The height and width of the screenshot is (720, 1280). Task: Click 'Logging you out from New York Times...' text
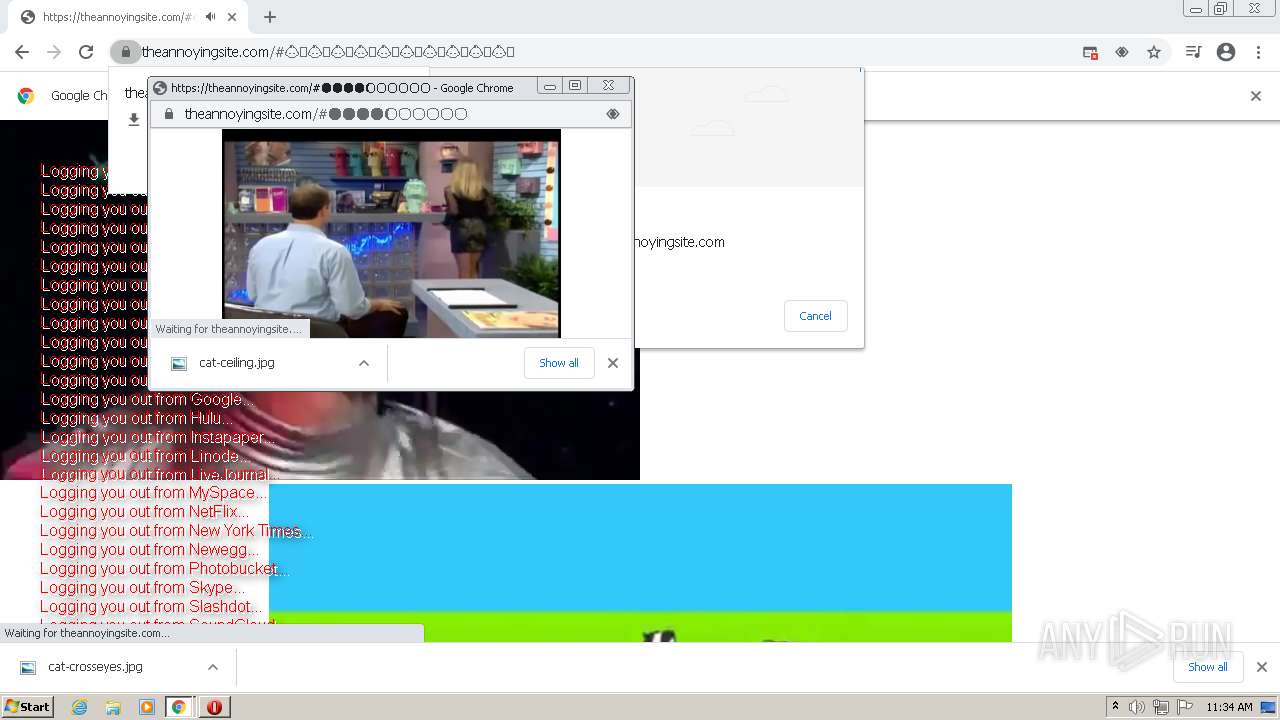click(x=176, y=531)
